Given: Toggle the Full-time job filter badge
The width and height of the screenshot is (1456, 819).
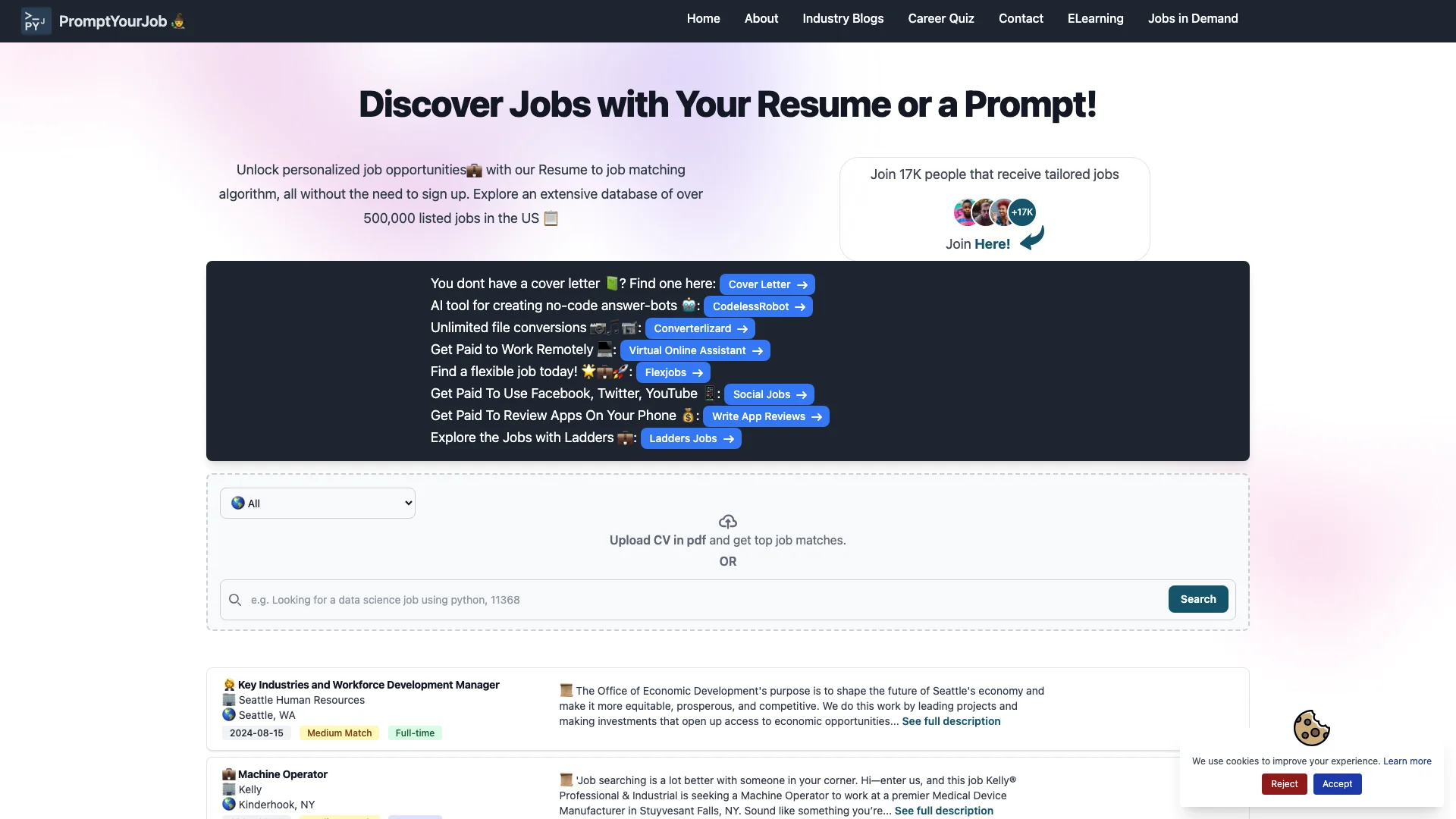Looking at the screenshot, I should [414, 732].
